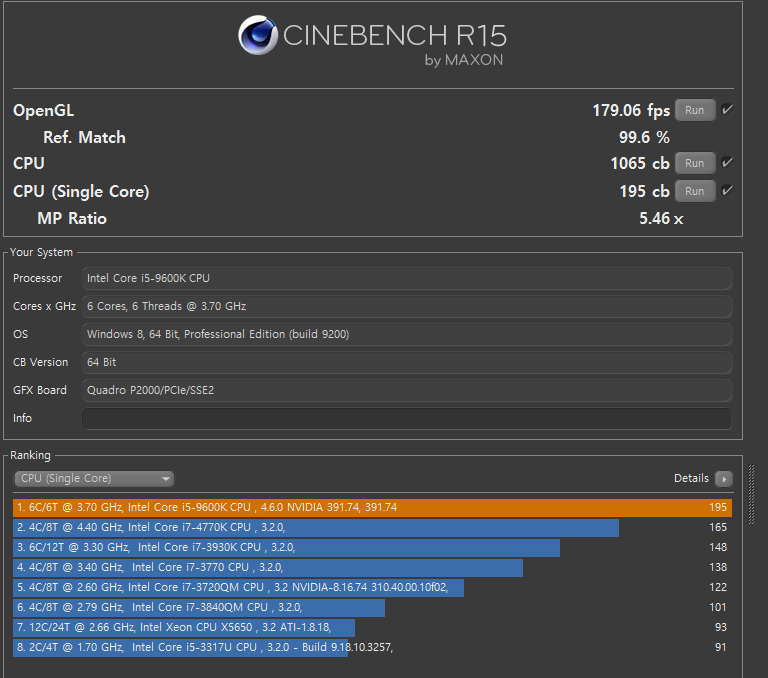Click the Details label in Ranking
This screenshot has width=768, height=678.
point(691,478)
